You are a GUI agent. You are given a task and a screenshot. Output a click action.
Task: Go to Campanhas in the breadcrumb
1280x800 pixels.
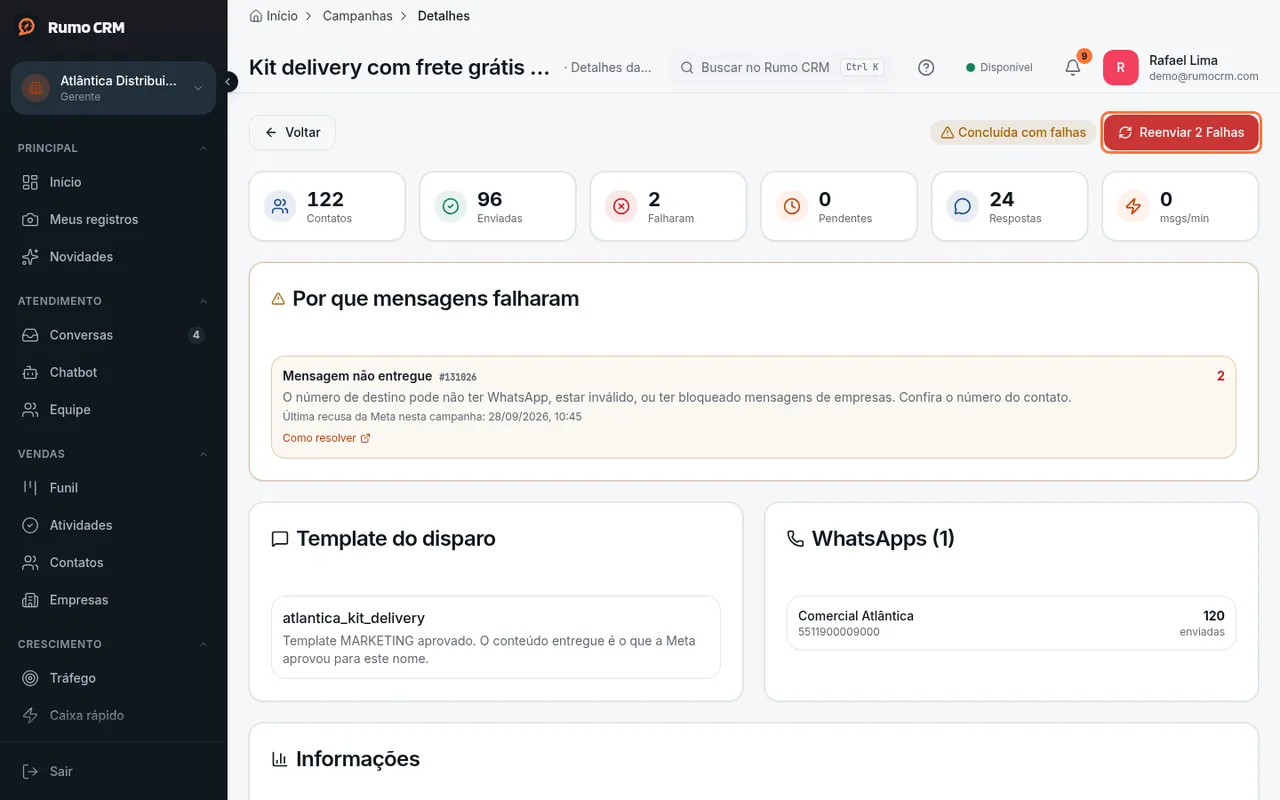(358, 16)
